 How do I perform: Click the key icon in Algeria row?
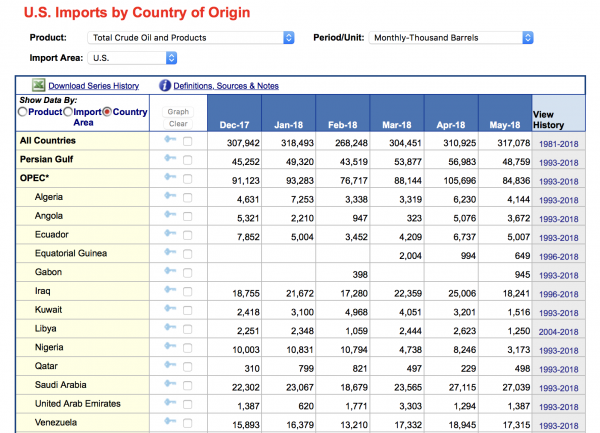(x=170, y=195)
